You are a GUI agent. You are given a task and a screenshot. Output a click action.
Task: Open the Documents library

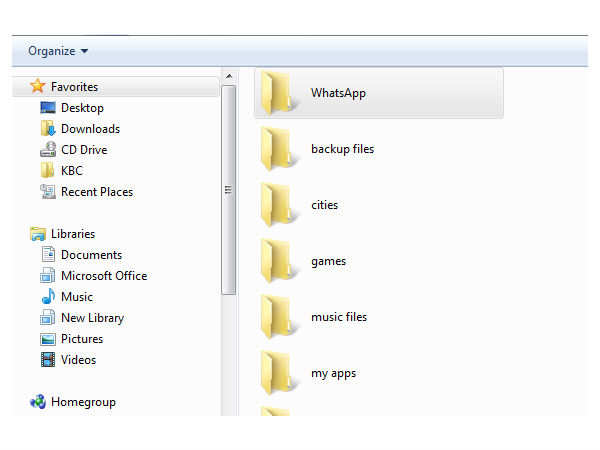(x=91, y=255)
